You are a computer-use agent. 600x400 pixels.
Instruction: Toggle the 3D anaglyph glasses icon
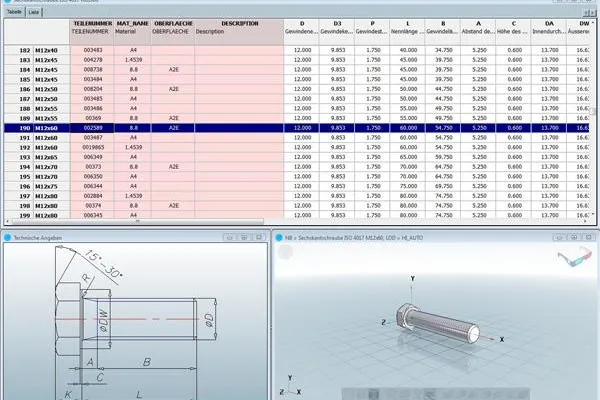click(x=574, y=256)
